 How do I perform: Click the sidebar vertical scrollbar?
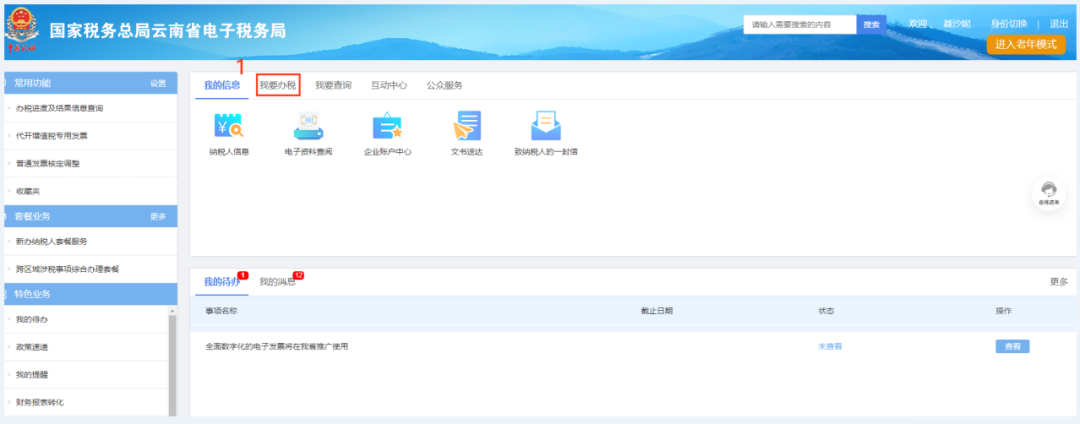pos(172,365)
